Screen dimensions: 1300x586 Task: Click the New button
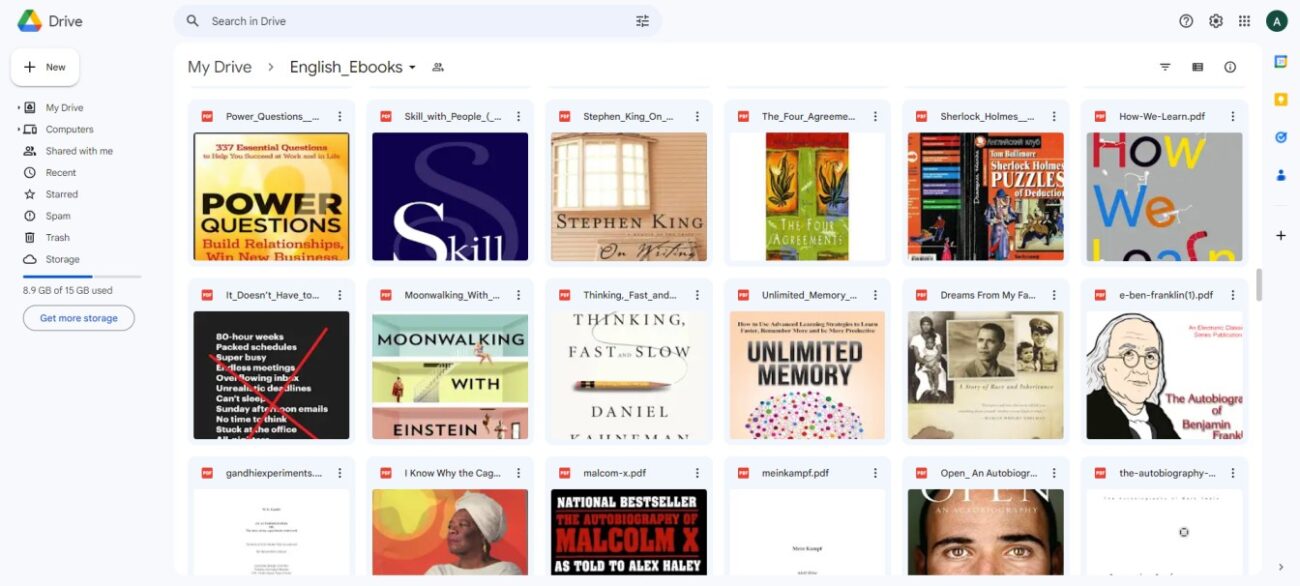(45, 67)
